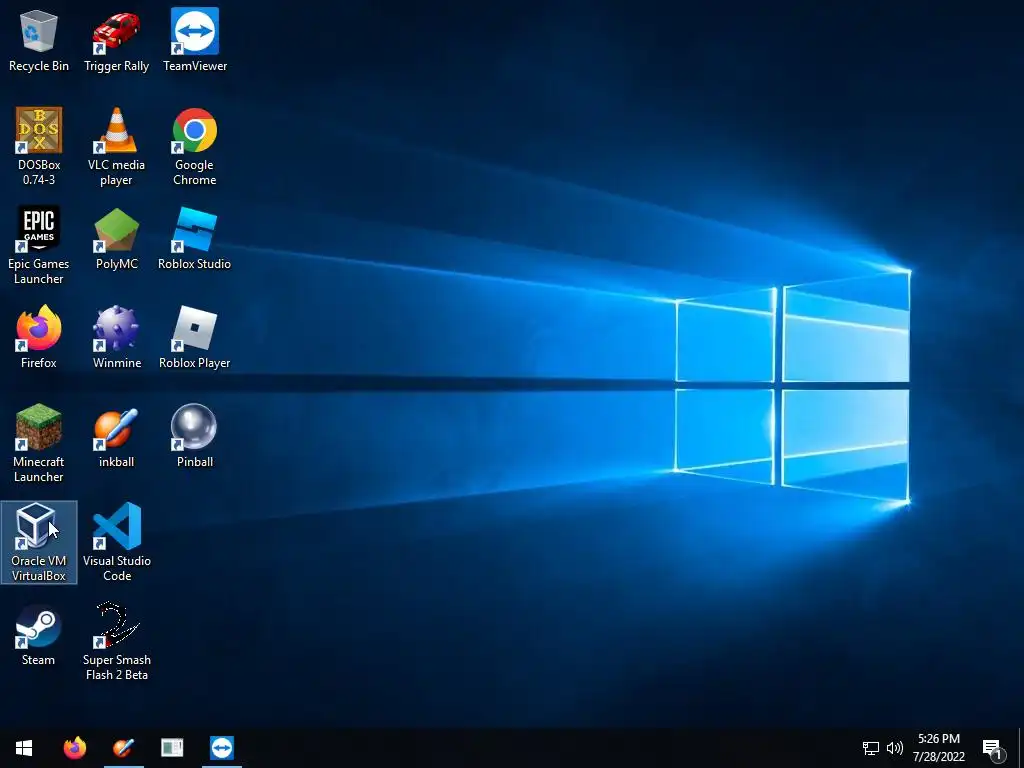Select the Epic Games Launcher shortcut

pyautogui.click(x=39, y=246)
